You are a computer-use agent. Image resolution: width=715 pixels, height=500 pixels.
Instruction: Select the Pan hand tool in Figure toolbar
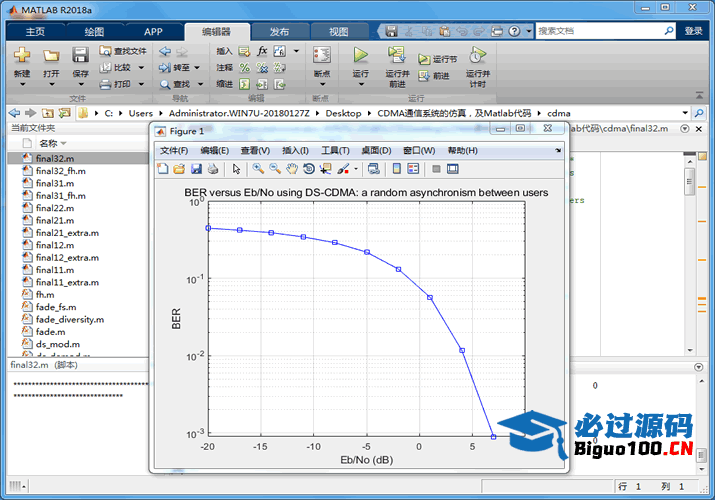(x=291, y=169)
